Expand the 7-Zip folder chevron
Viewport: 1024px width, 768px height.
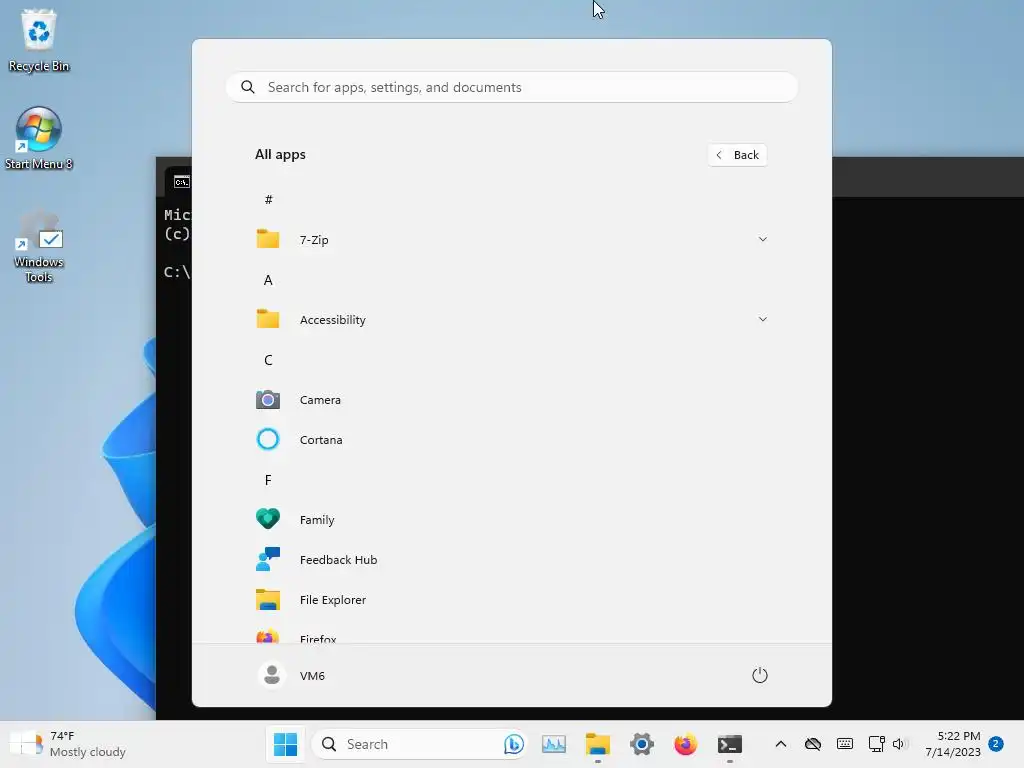pyautogui.click(x=762, y=239)
